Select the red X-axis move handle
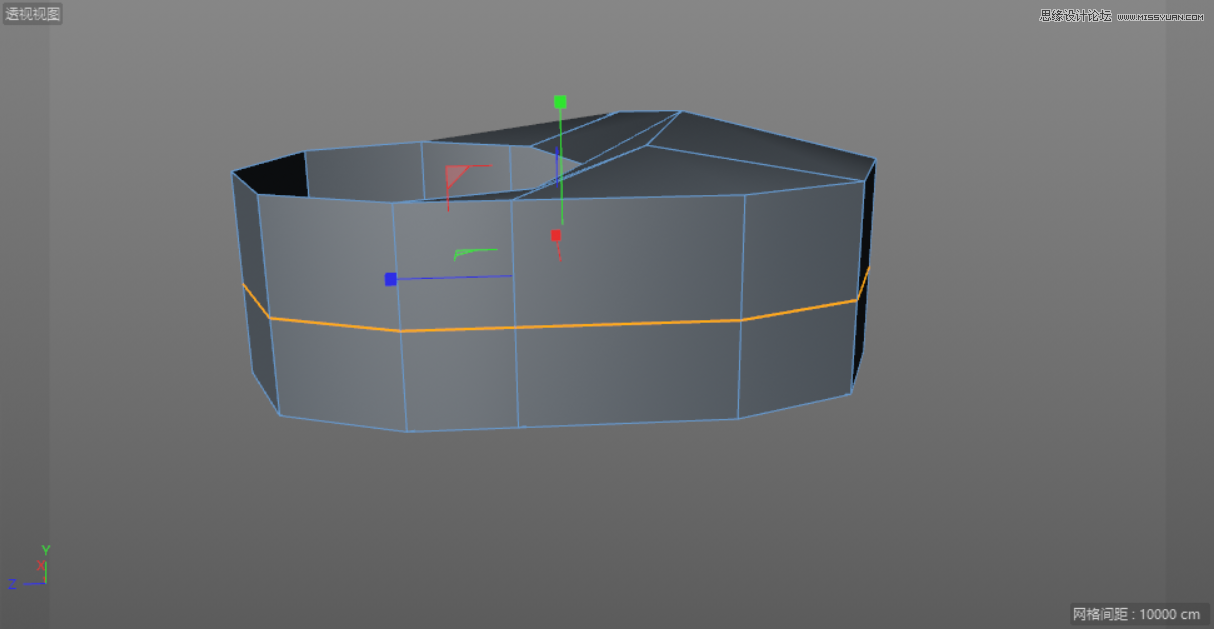The image size is (1214, 629). click(556, 234)
